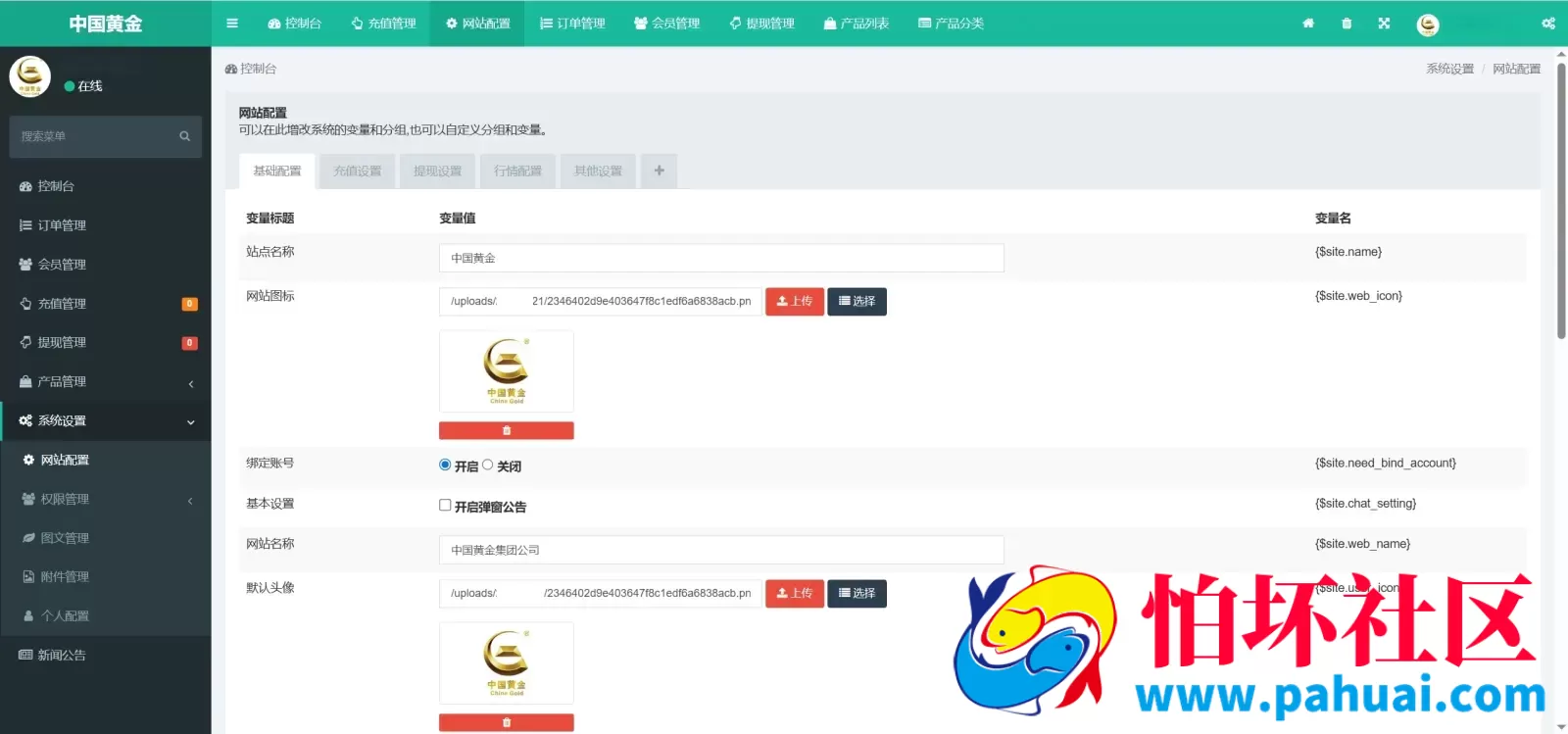Open 订单管理 in the sidebar
This screenshot has height=734, width=1568.
tap(106, 225)
